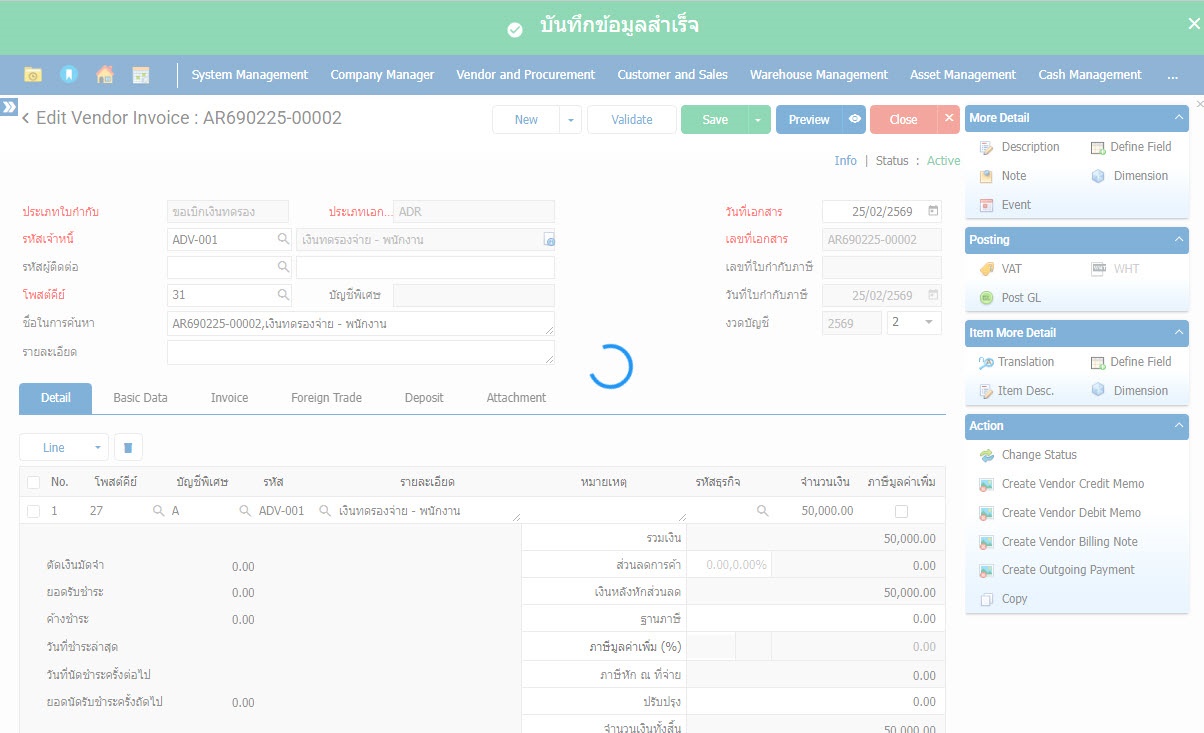Open the document date calendar icon

point(933,211)
